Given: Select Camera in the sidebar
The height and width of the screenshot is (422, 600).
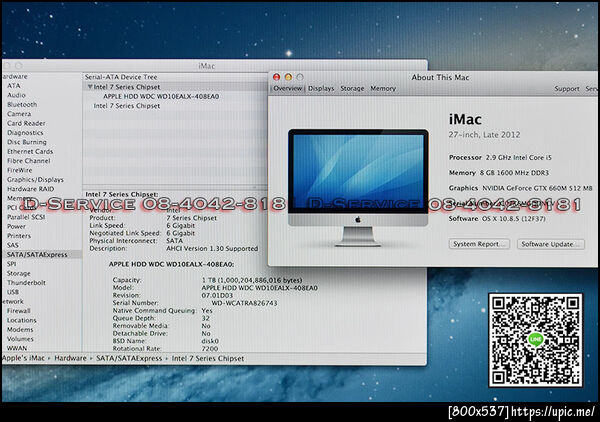Looking at the screenshot, I should [x=19, y=114].
